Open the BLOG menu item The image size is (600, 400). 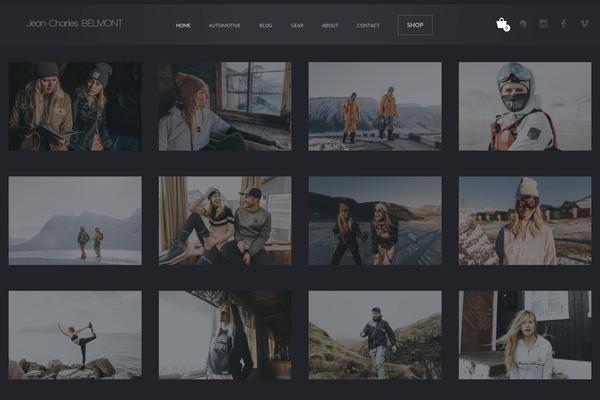click(266, 26)
